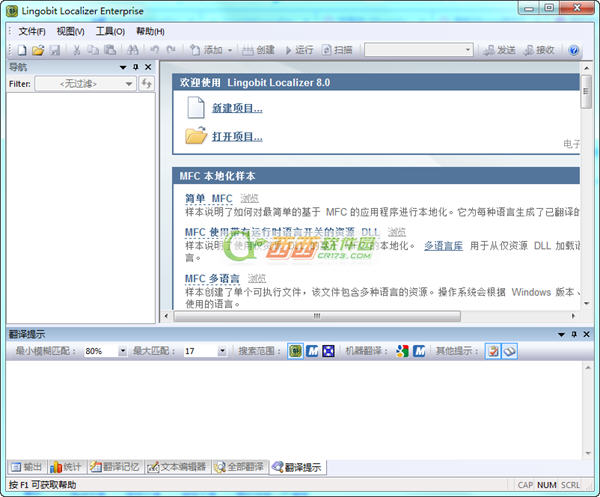Viewport: 600px width, 497px height.
Task: Toggle the Microsoft M machine translation icon
Action: click(x=419, y=351)
